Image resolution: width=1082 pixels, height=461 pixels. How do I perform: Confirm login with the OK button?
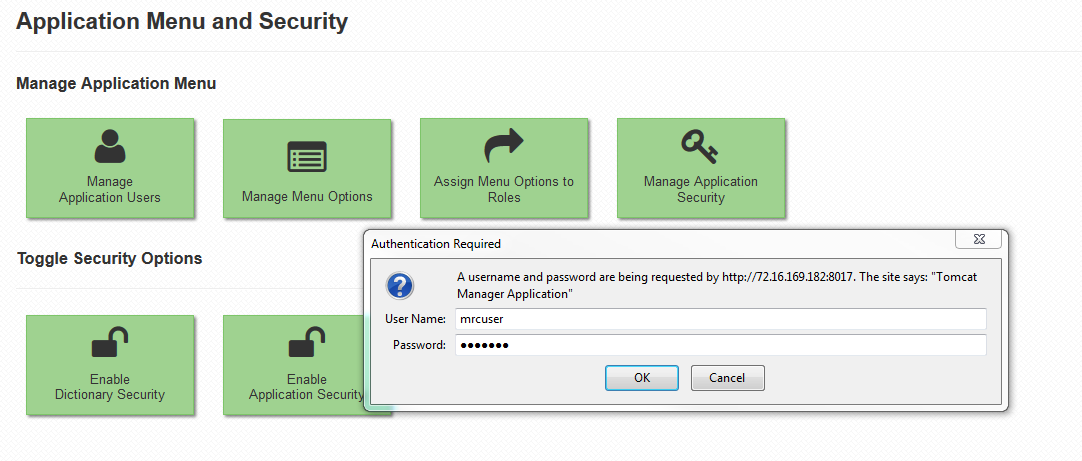point(642,377)
